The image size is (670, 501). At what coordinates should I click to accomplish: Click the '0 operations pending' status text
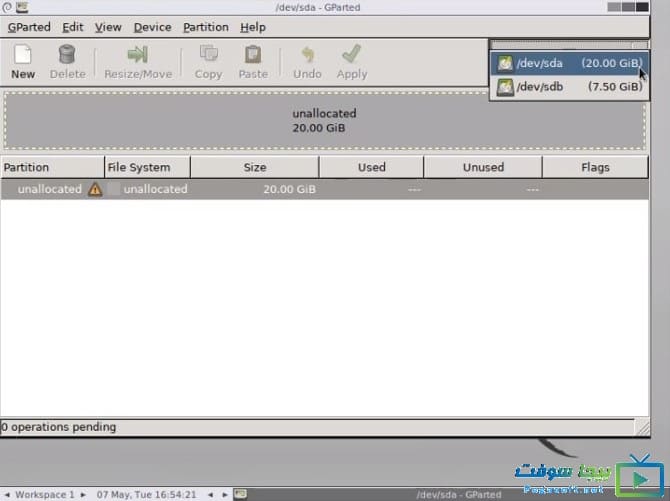click(x=59, y=427)
